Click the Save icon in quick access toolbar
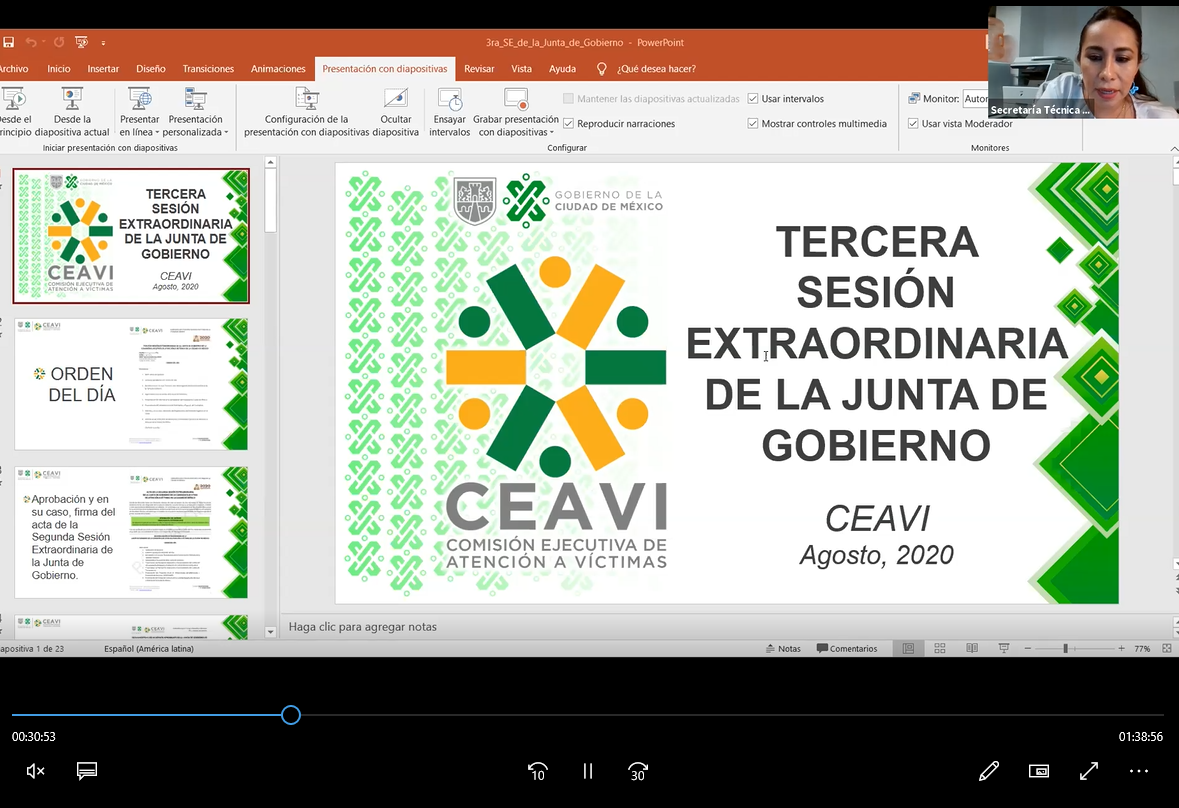The width and height of the screenshot is (1179, 808). 8,43
